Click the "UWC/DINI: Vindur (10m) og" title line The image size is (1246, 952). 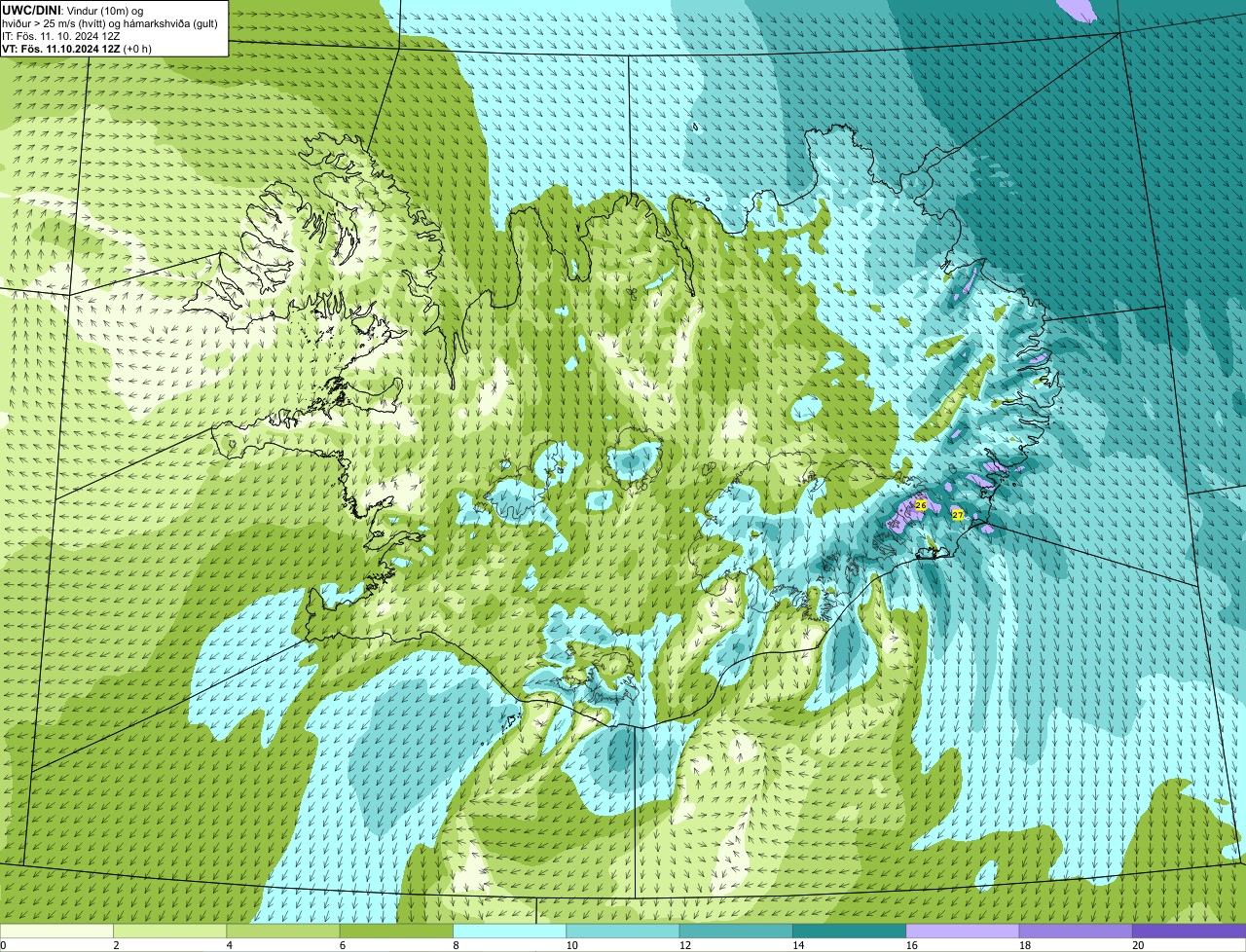(73, 10)
